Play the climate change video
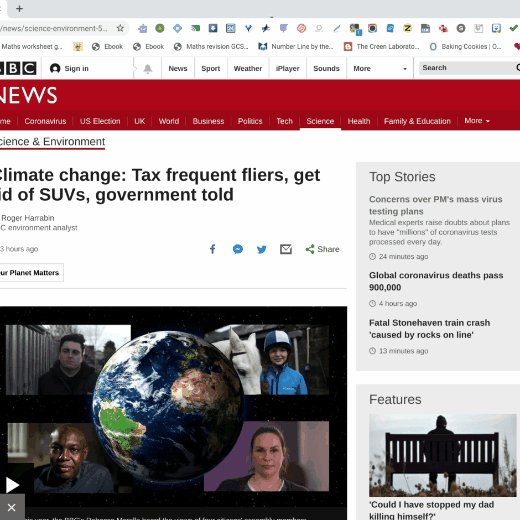This screenshot has width=520, height=520. point(12,485)
